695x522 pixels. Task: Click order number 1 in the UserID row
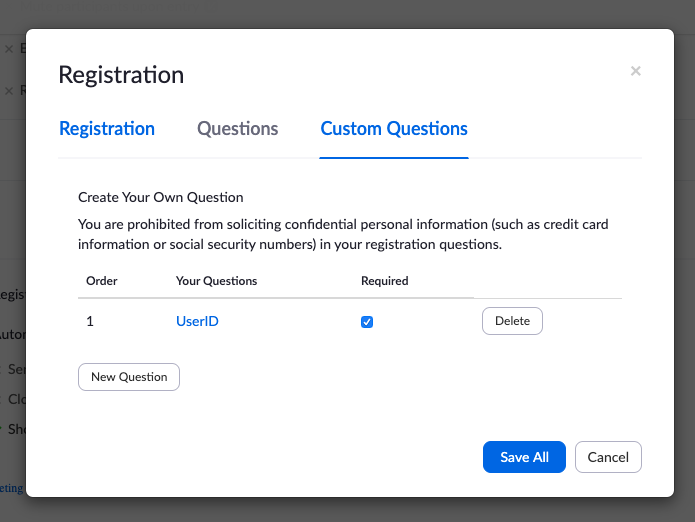(x=90, y=322)
